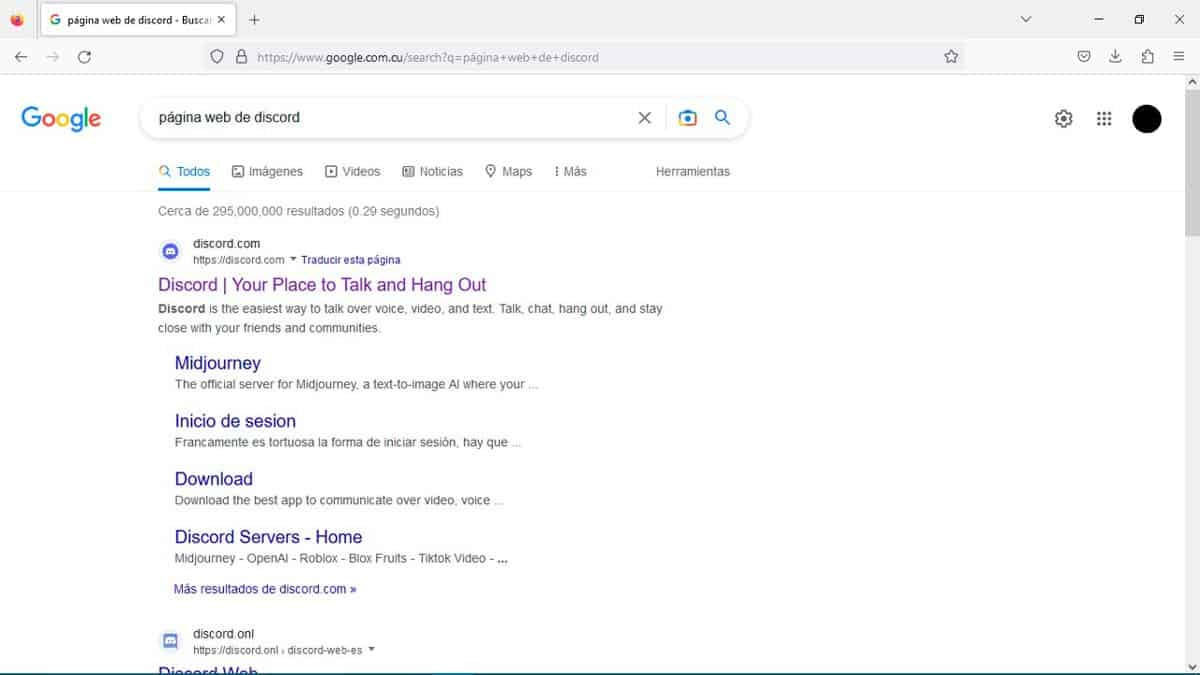Go forward to the next page
Screen dimensions: 1200x675
[x=53, y=57]
